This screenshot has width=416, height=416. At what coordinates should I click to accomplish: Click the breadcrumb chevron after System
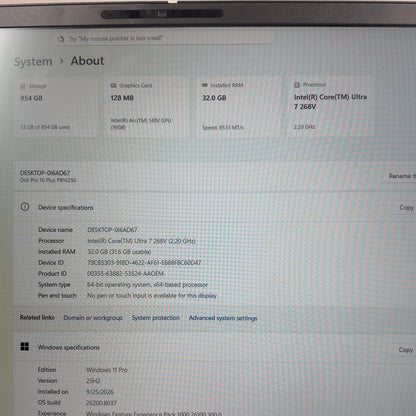pyautogui.click(x=61, y=61)
